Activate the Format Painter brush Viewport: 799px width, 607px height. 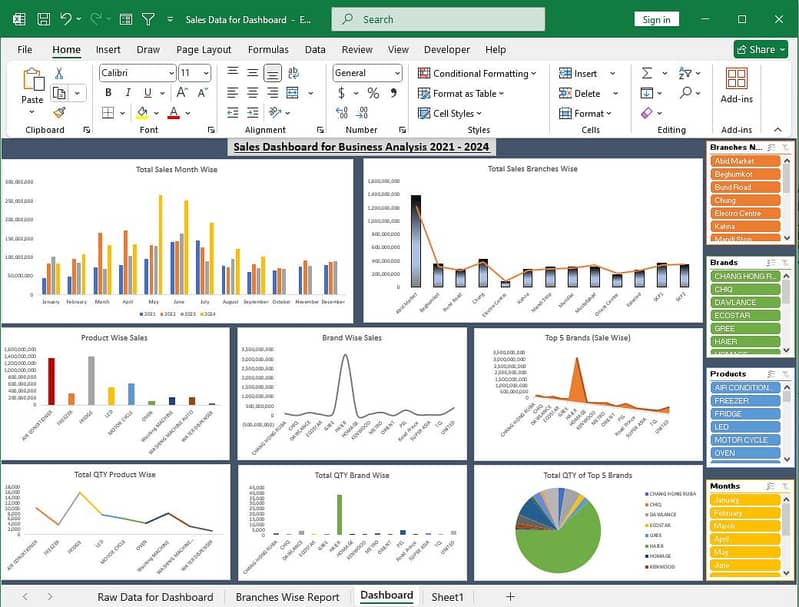point(59,113)
